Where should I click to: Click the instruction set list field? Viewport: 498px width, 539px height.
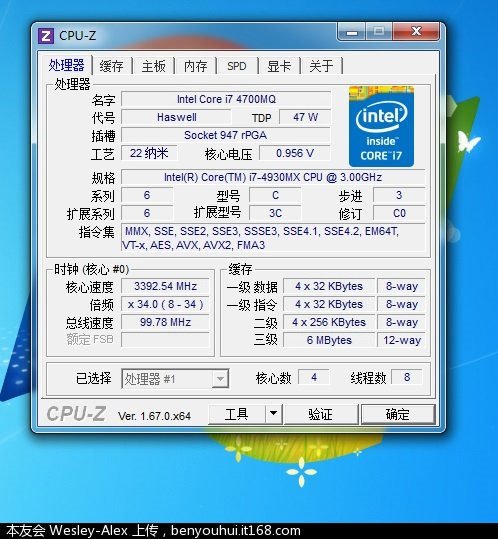pos(273,238)
